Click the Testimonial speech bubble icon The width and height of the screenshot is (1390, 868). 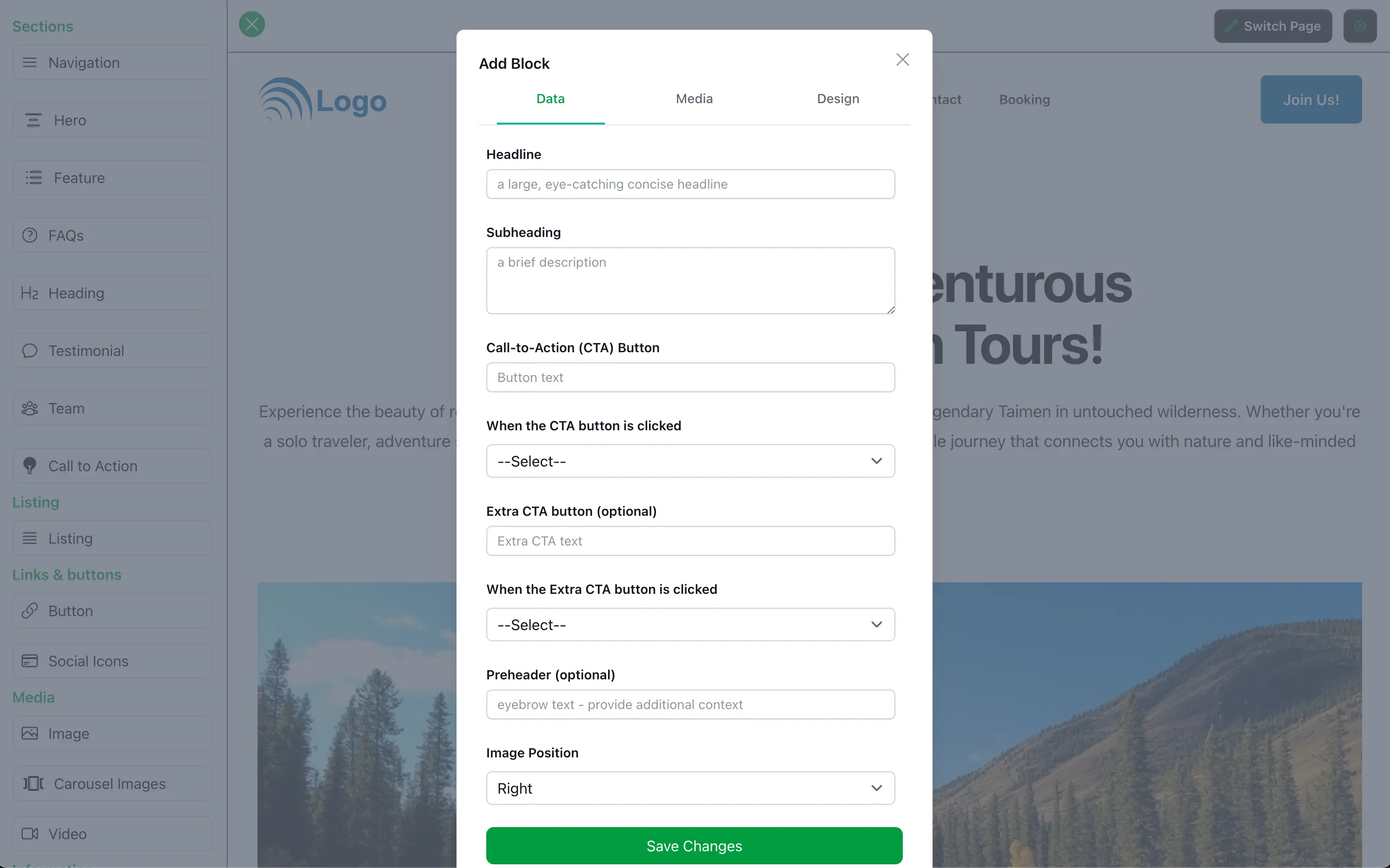[x=30, y=351]
